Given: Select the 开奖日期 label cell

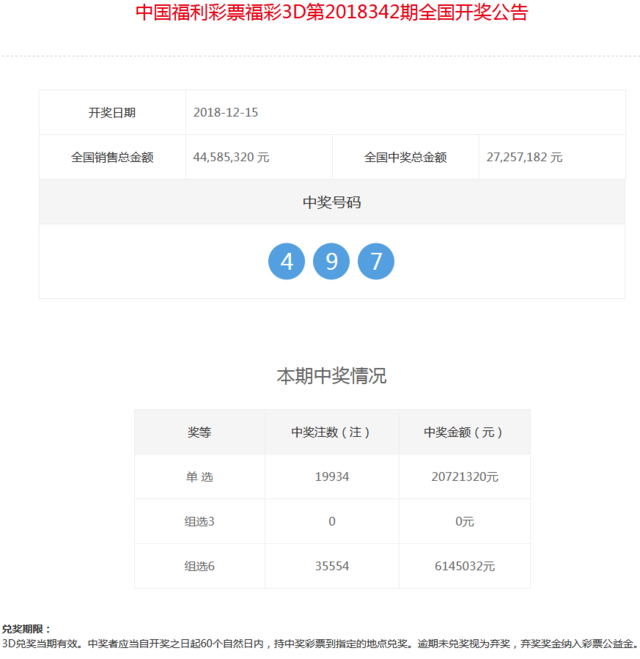Looking at the screenshot, I should click(x=112, y=112).
